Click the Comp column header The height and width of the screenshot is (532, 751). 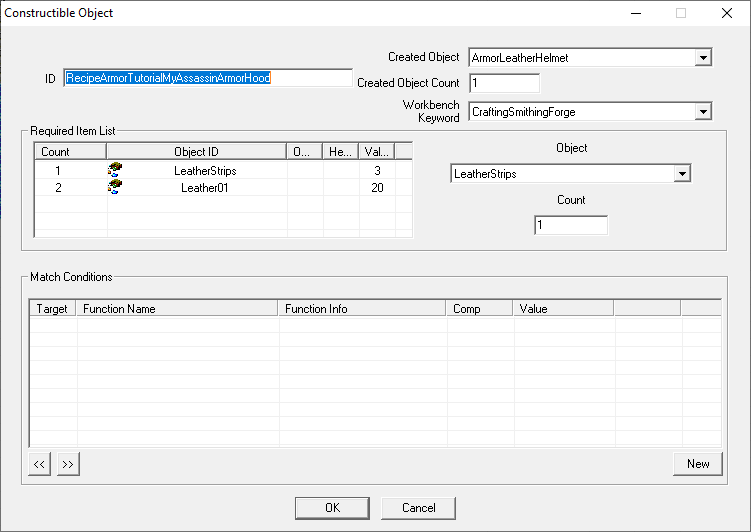point(479,308)
